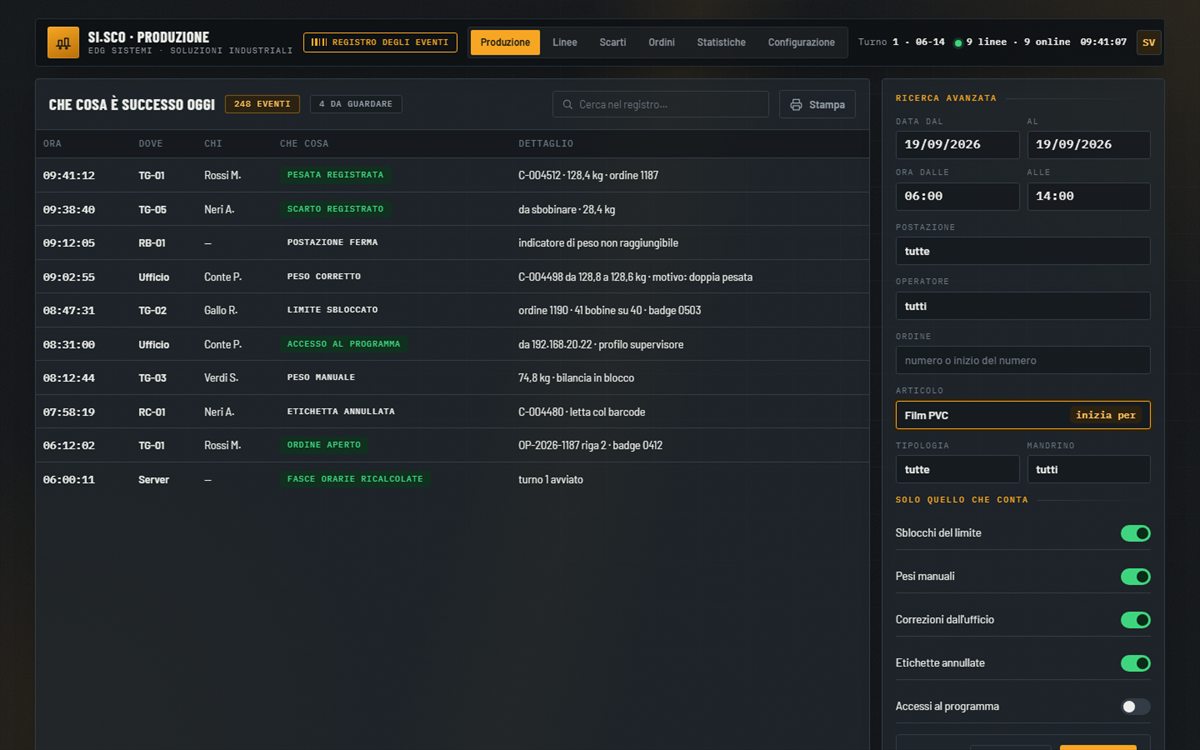
Task: Switch to the Configurazione tab
Action: tap(801, 43)
